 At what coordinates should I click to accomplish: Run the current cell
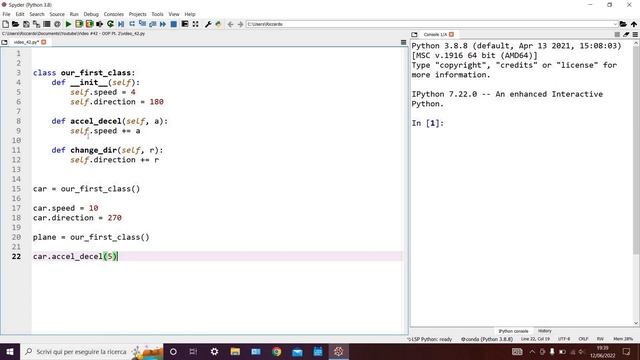(79, 24)
